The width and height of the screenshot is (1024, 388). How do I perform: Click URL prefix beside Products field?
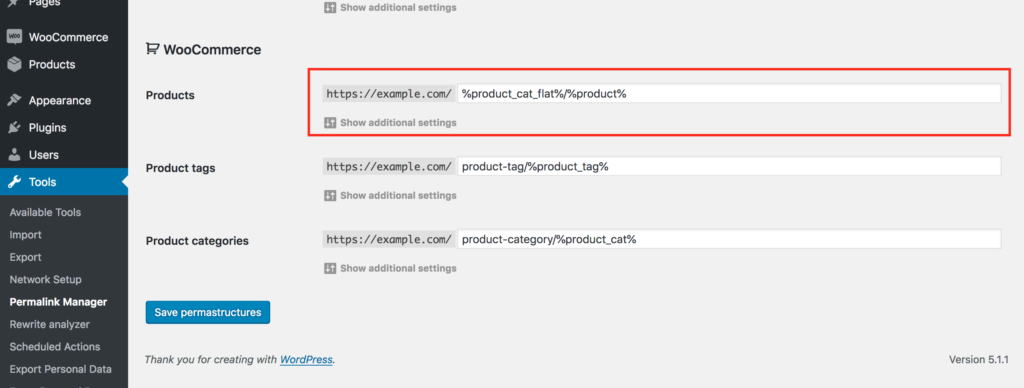(x=389, y=93)
